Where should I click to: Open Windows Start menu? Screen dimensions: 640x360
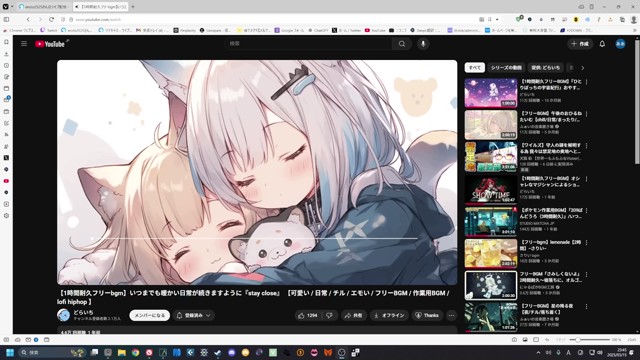click(10, 353)
